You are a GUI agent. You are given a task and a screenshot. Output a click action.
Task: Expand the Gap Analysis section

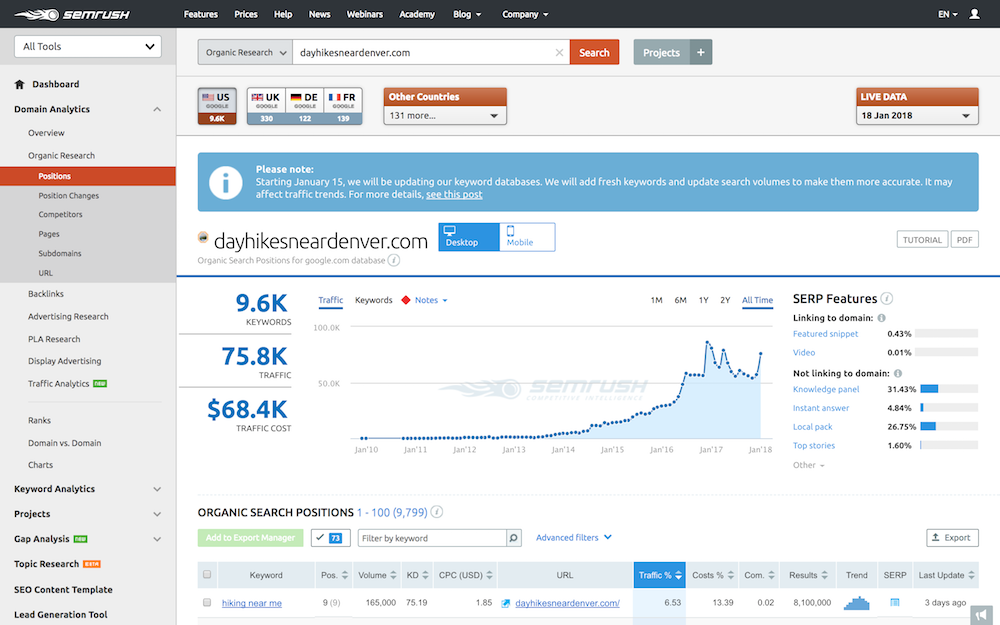[x=157, y=539]
